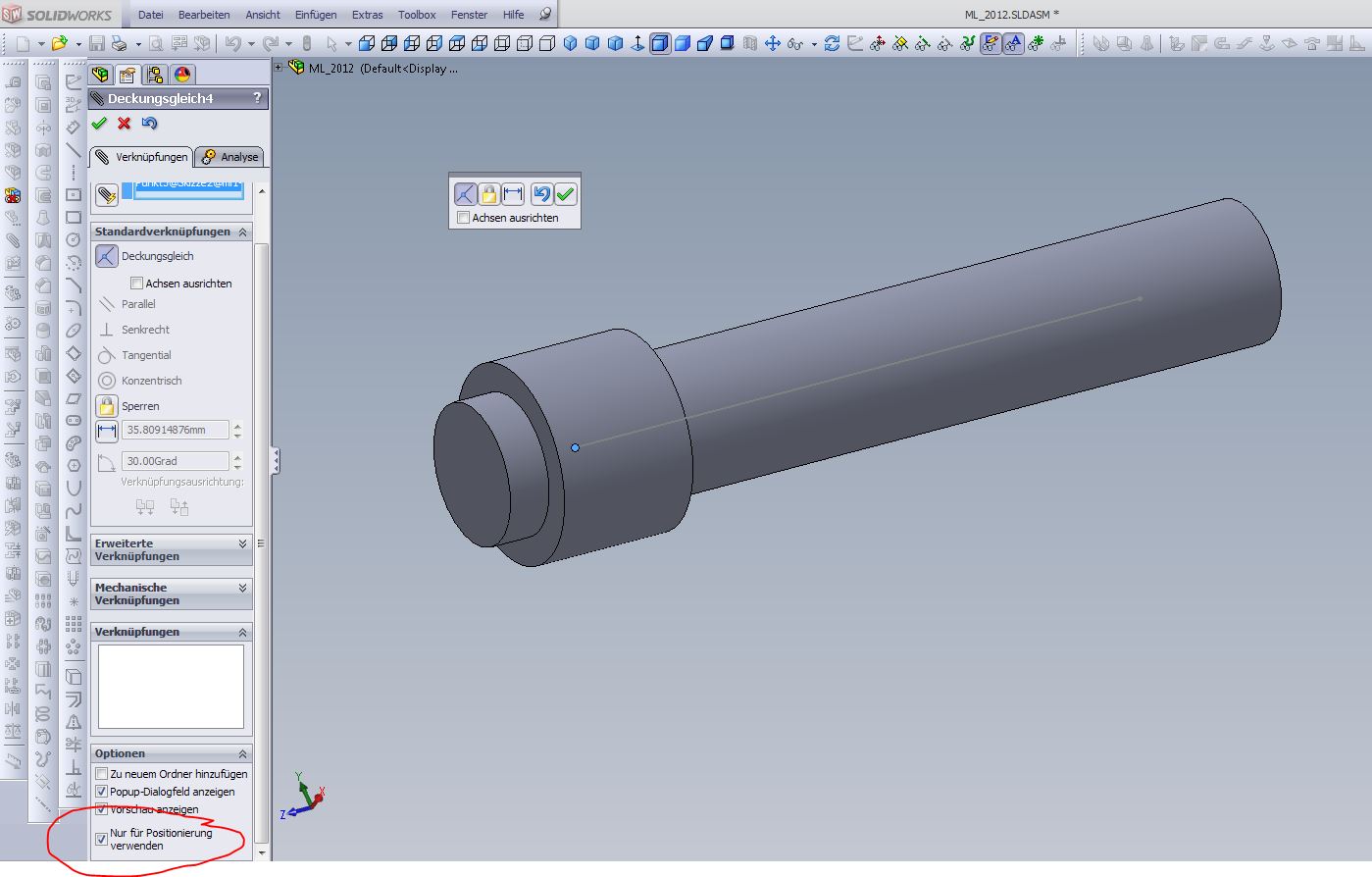Cancel the mate with the red X
The height and width of the screenshot is (877, 1372).
pyautogui.click(x=124, y=124)
